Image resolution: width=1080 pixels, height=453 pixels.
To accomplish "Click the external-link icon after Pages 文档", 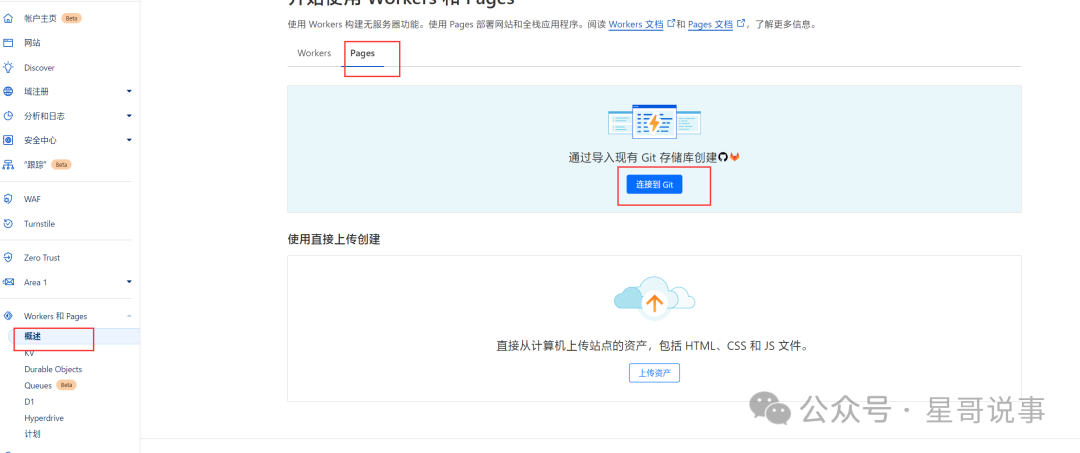I will point(741,23).
